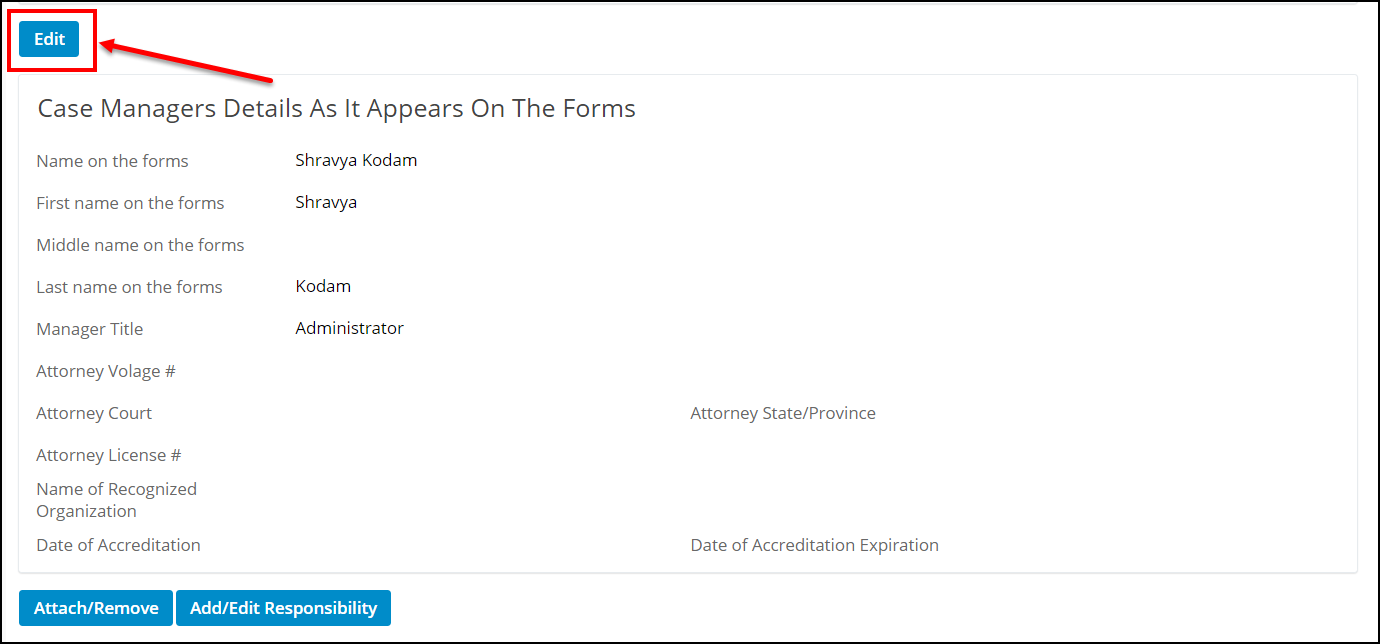Click the First name on the forms label
Viewport: 1380px width, 644px height.
[130, 202]
